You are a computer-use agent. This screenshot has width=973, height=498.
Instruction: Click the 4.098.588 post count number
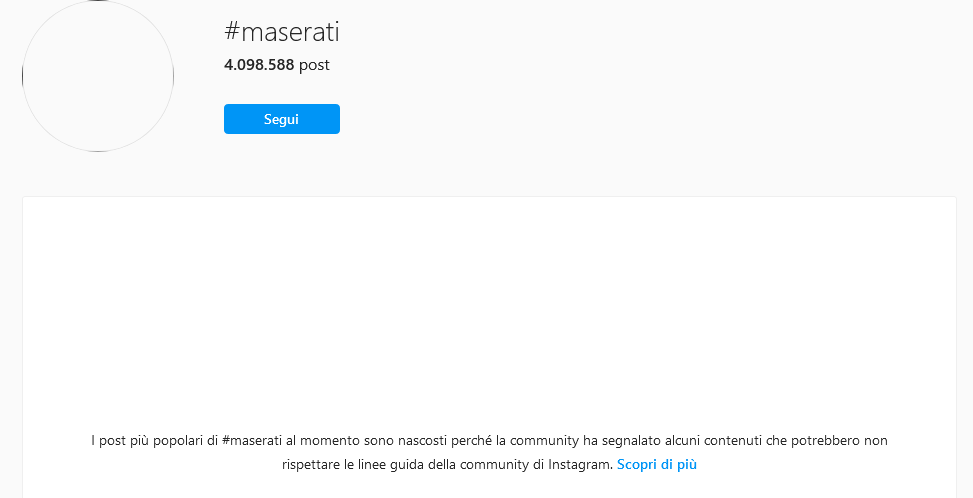[259, 64]
